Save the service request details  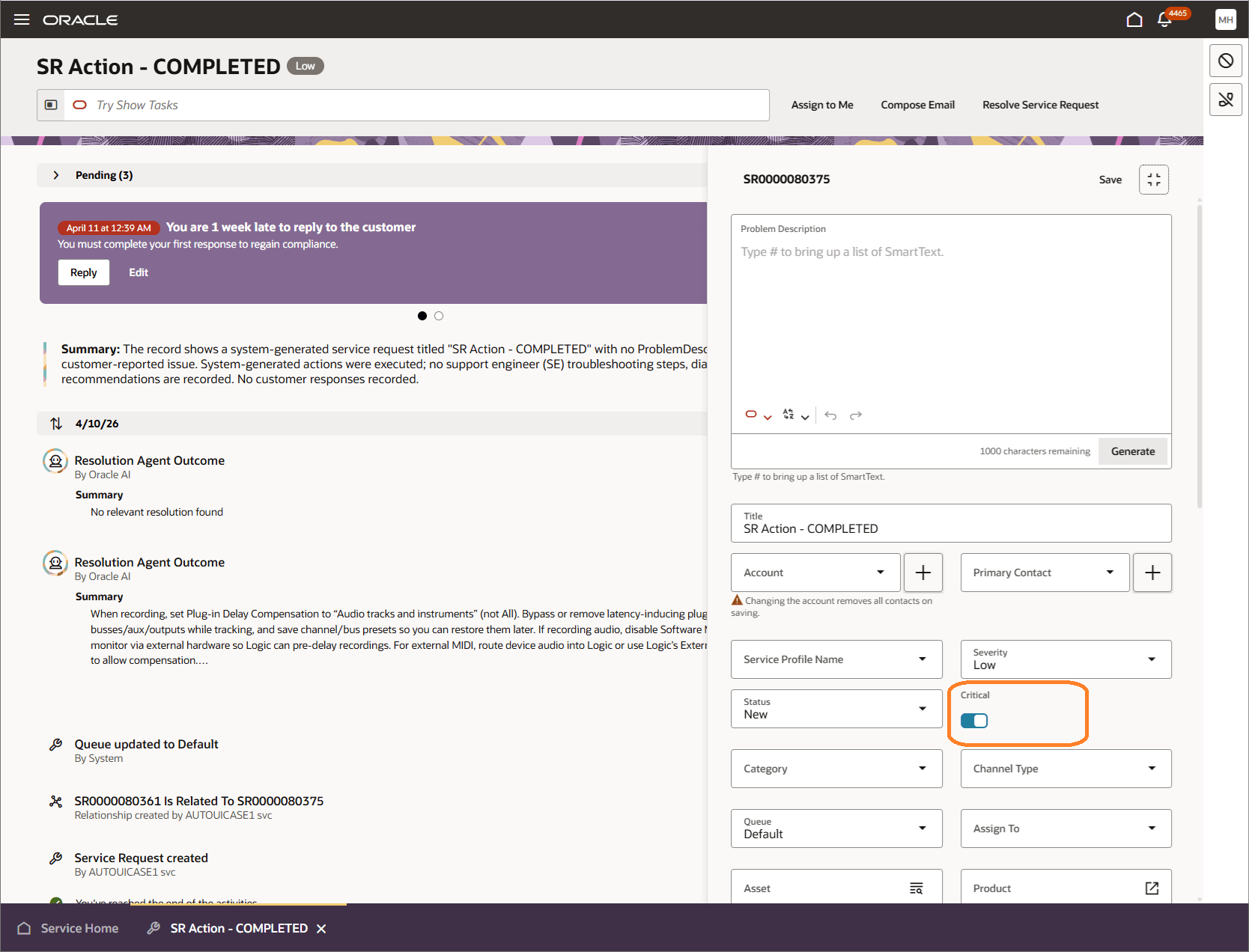[1110, 180]
